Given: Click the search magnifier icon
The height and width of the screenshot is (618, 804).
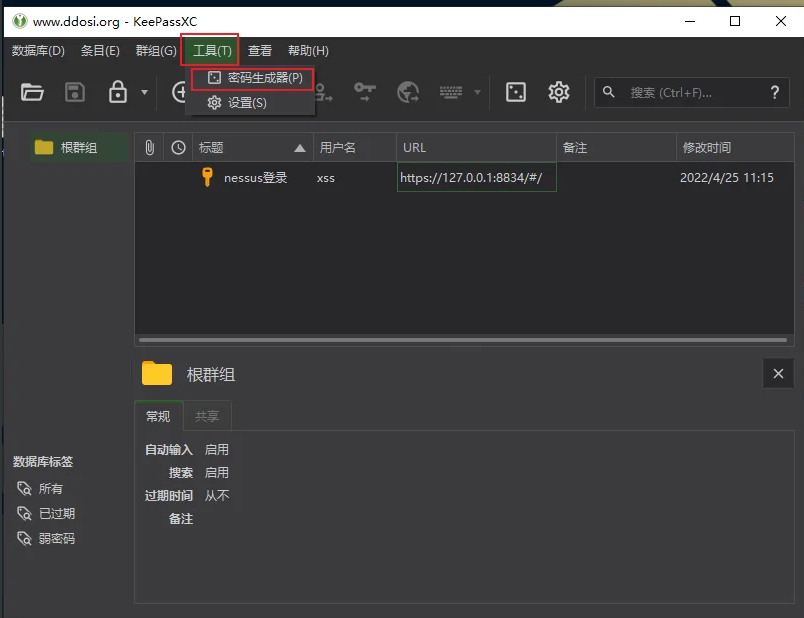Looking at the screenshot, I should tap(609, 92).
